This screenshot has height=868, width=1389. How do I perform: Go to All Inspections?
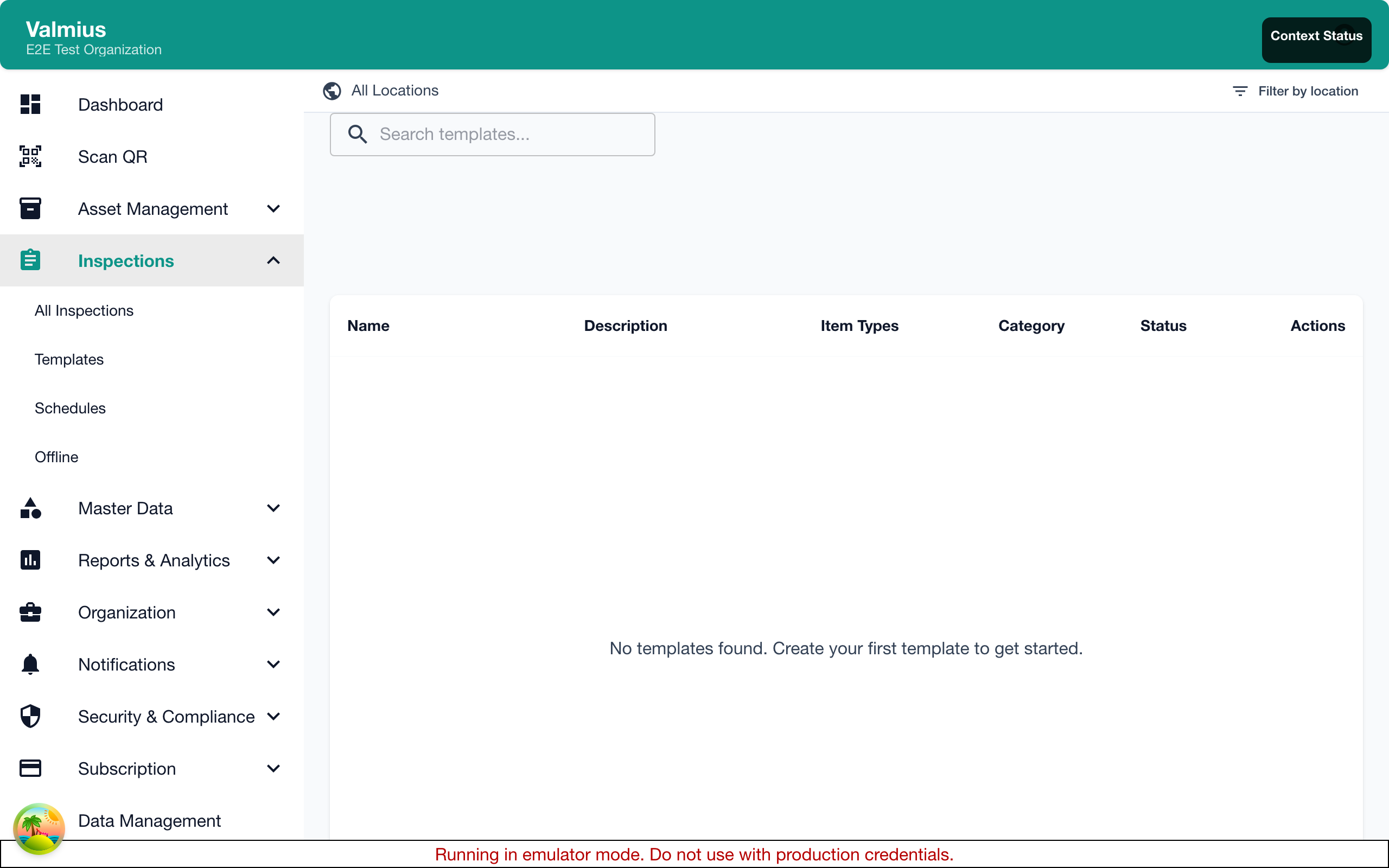click(x=84, y=310)
